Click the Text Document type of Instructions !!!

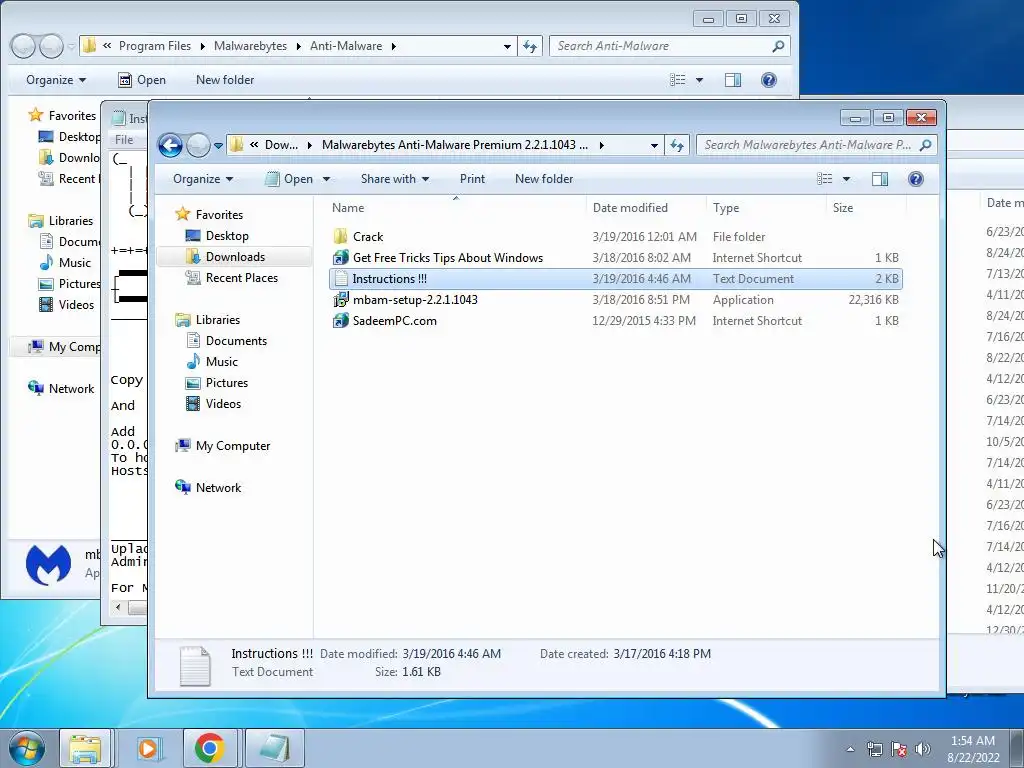(x=753, y=279)
